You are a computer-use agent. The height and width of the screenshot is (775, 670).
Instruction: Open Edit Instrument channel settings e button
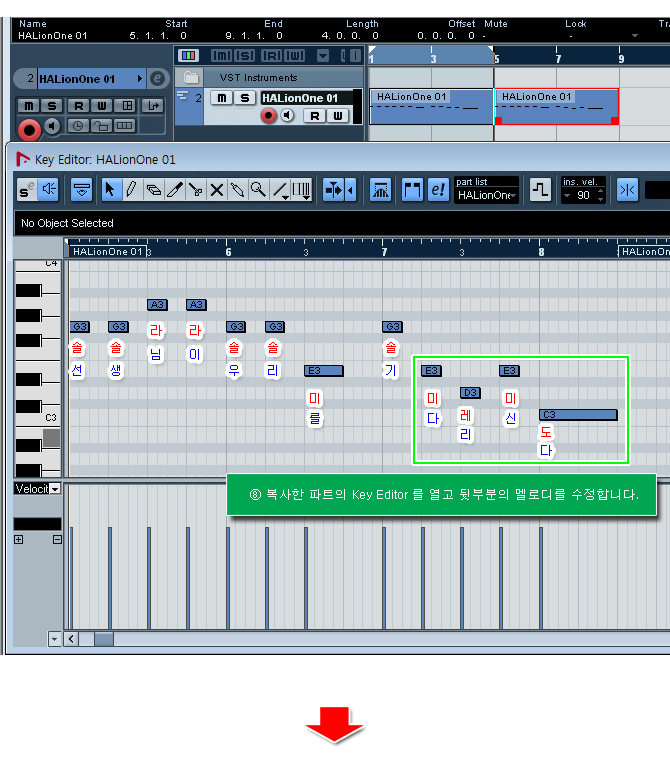click(157, 79)
